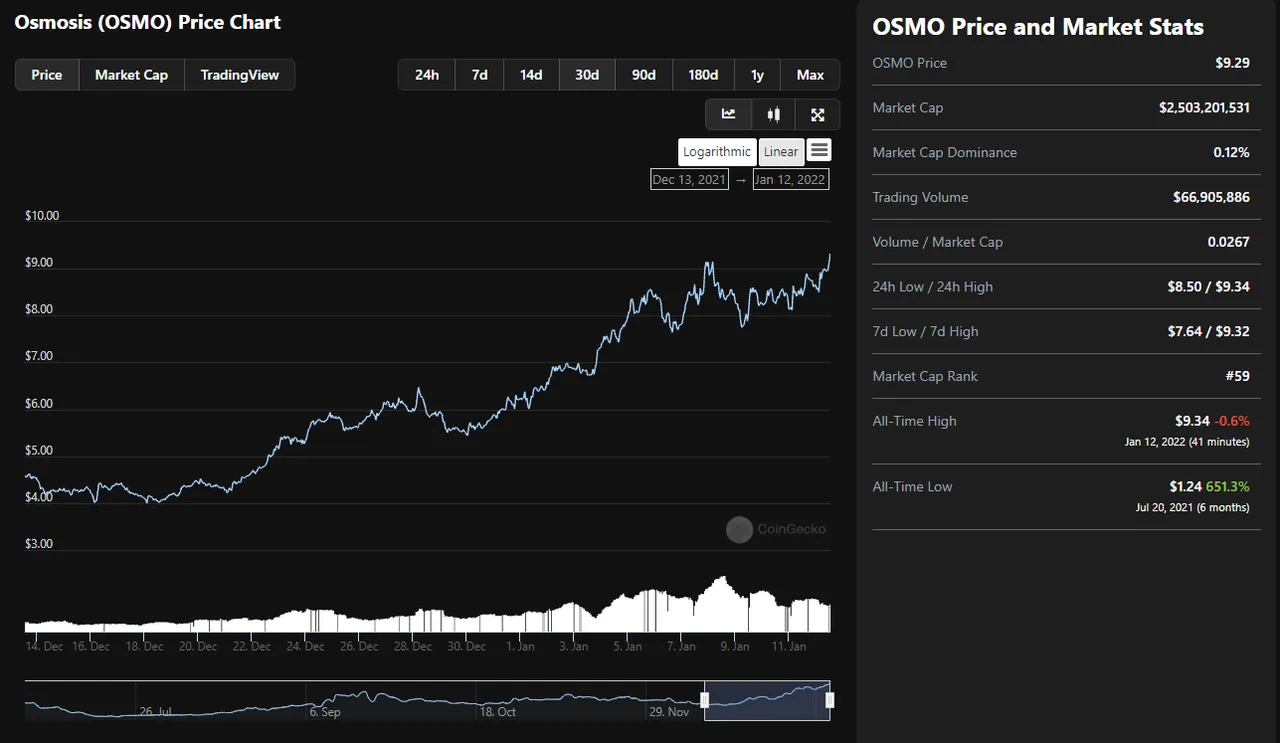Set chart range to 30d
1280x743 pixels.
click(587, 75)
